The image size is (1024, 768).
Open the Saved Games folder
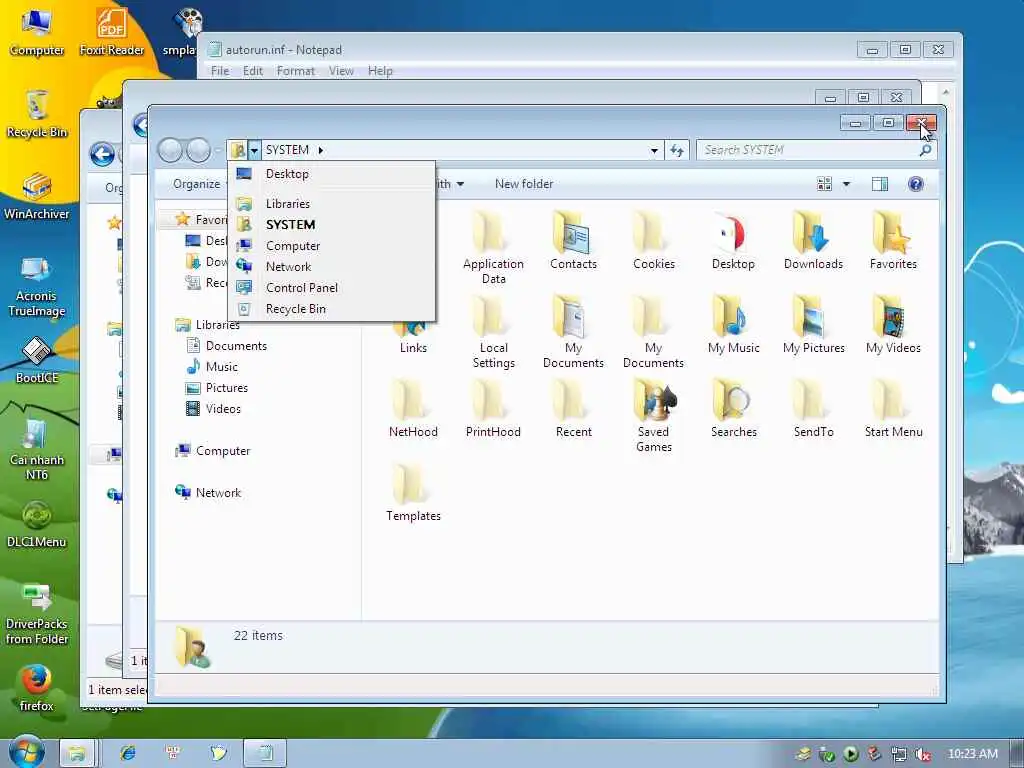pos(653,416)
